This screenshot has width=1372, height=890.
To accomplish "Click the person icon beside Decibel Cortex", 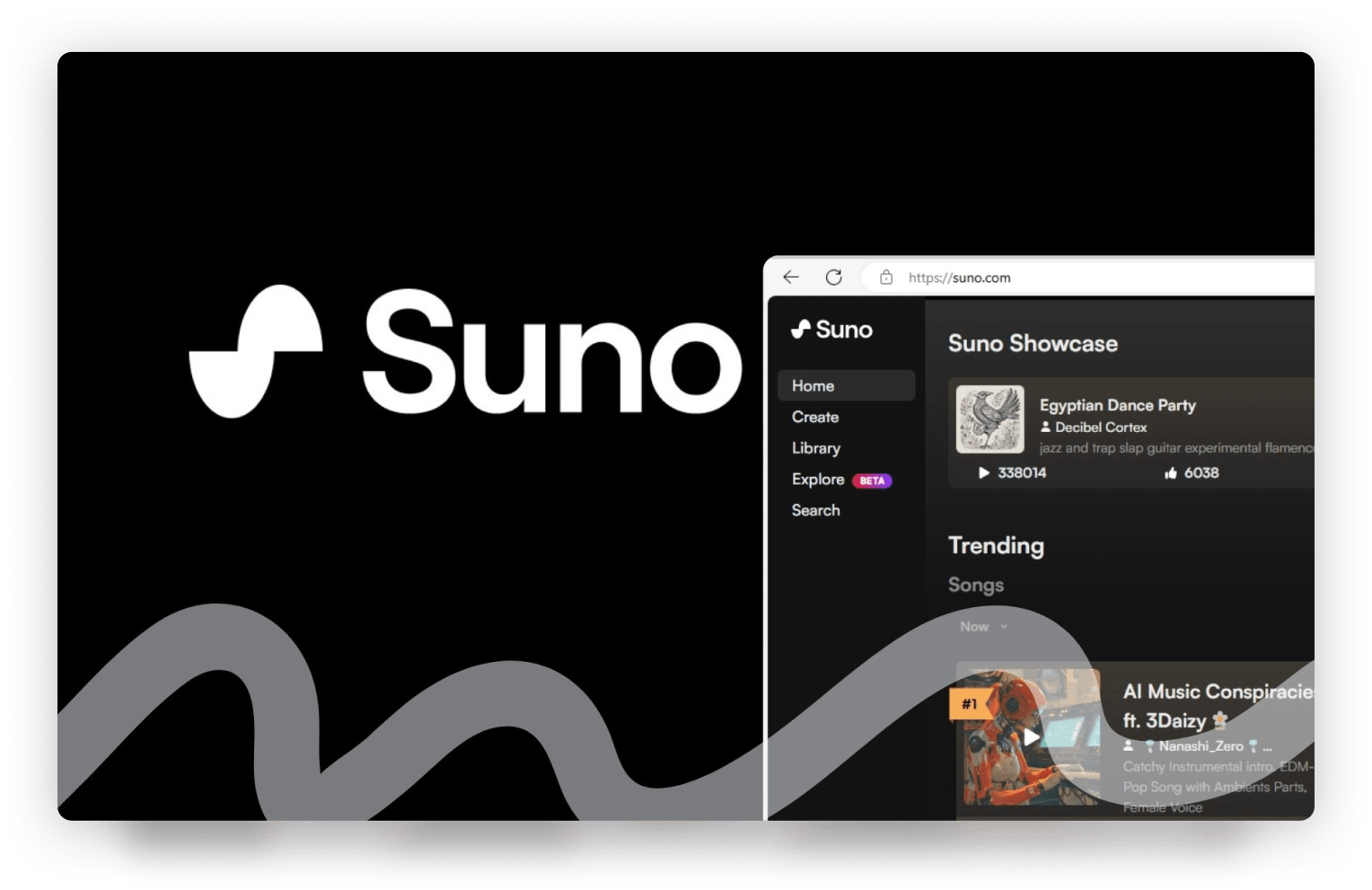I will tap(1046, 427).
